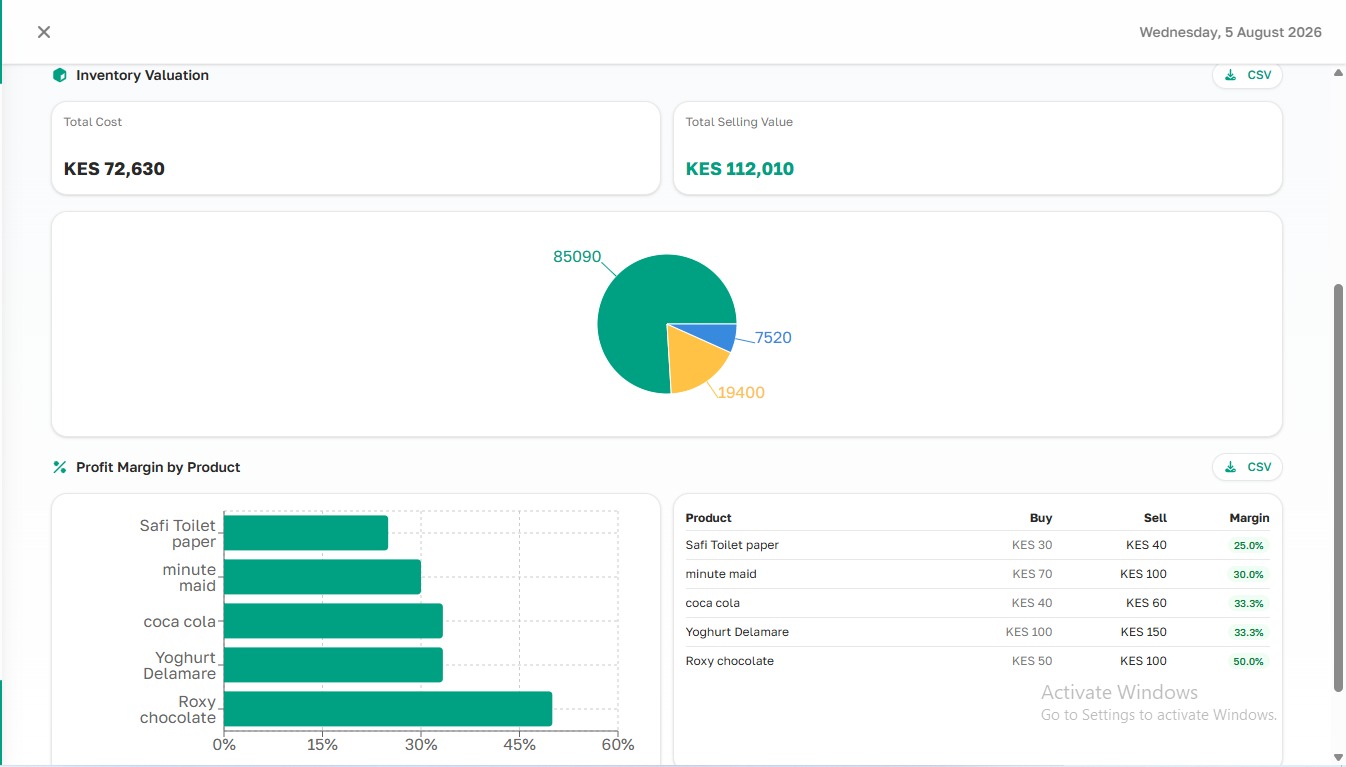Image resolution: width=1346 pixels, height=767 pixels.
Task: Click the vertical scrollbar thumb
Action: pos(1339,487)
